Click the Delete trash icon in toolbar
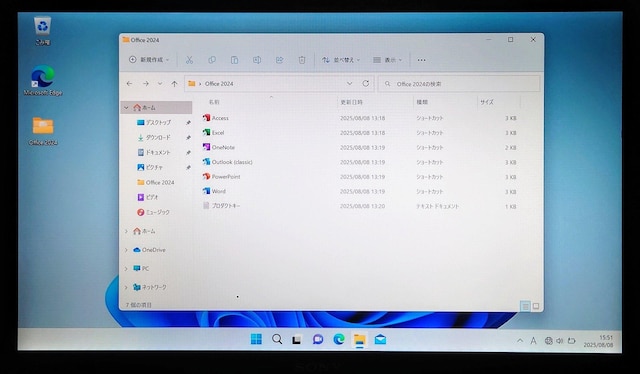This screenshot has width=640, height=374. point(302,60)
